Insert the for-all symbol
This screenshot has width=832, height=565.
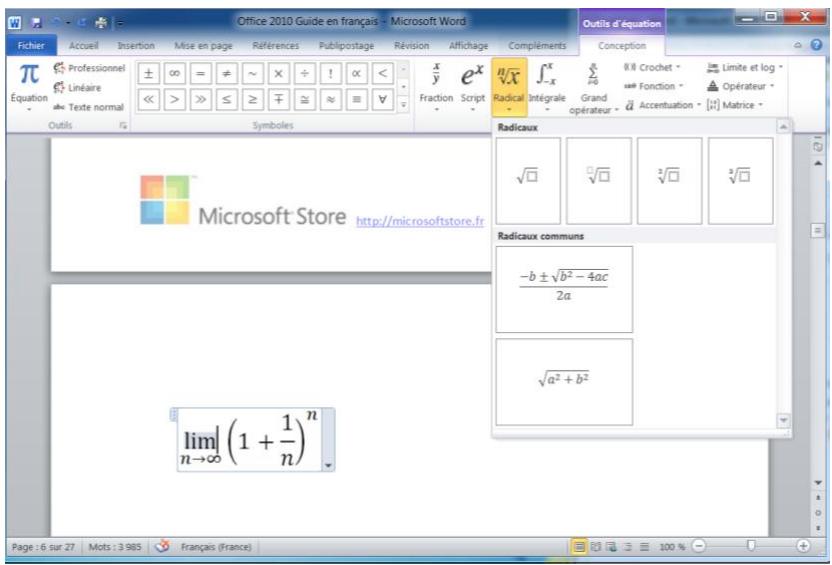click(x=383, y=99)
